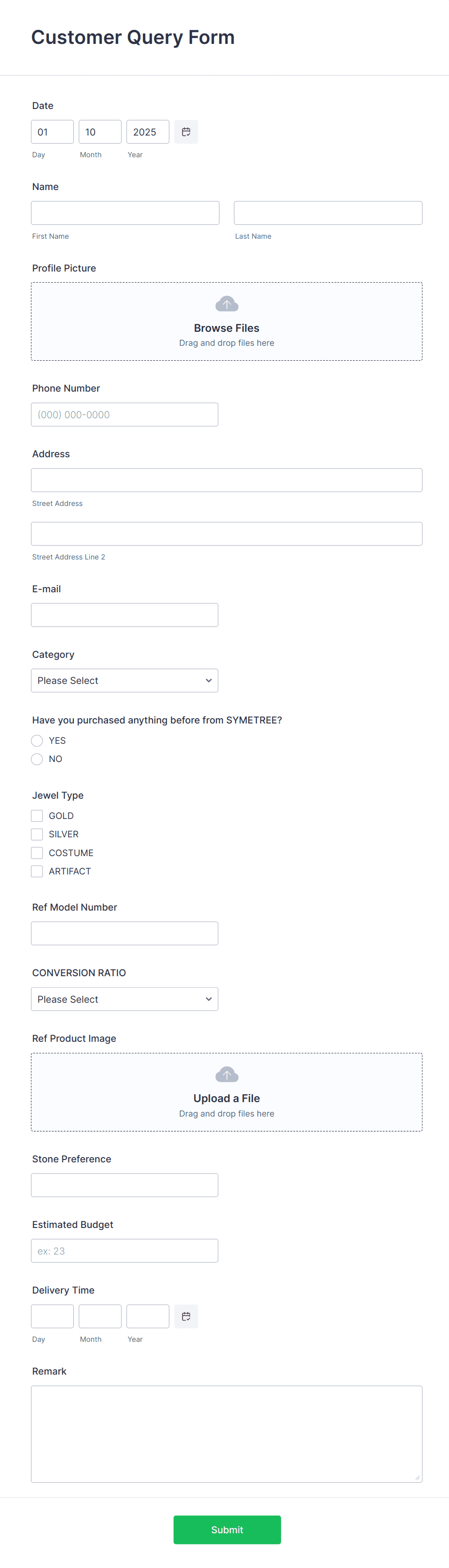Click the CONVERSION RATIO dropdown chevron
The image size is (449, 1568).
[209, 999]
